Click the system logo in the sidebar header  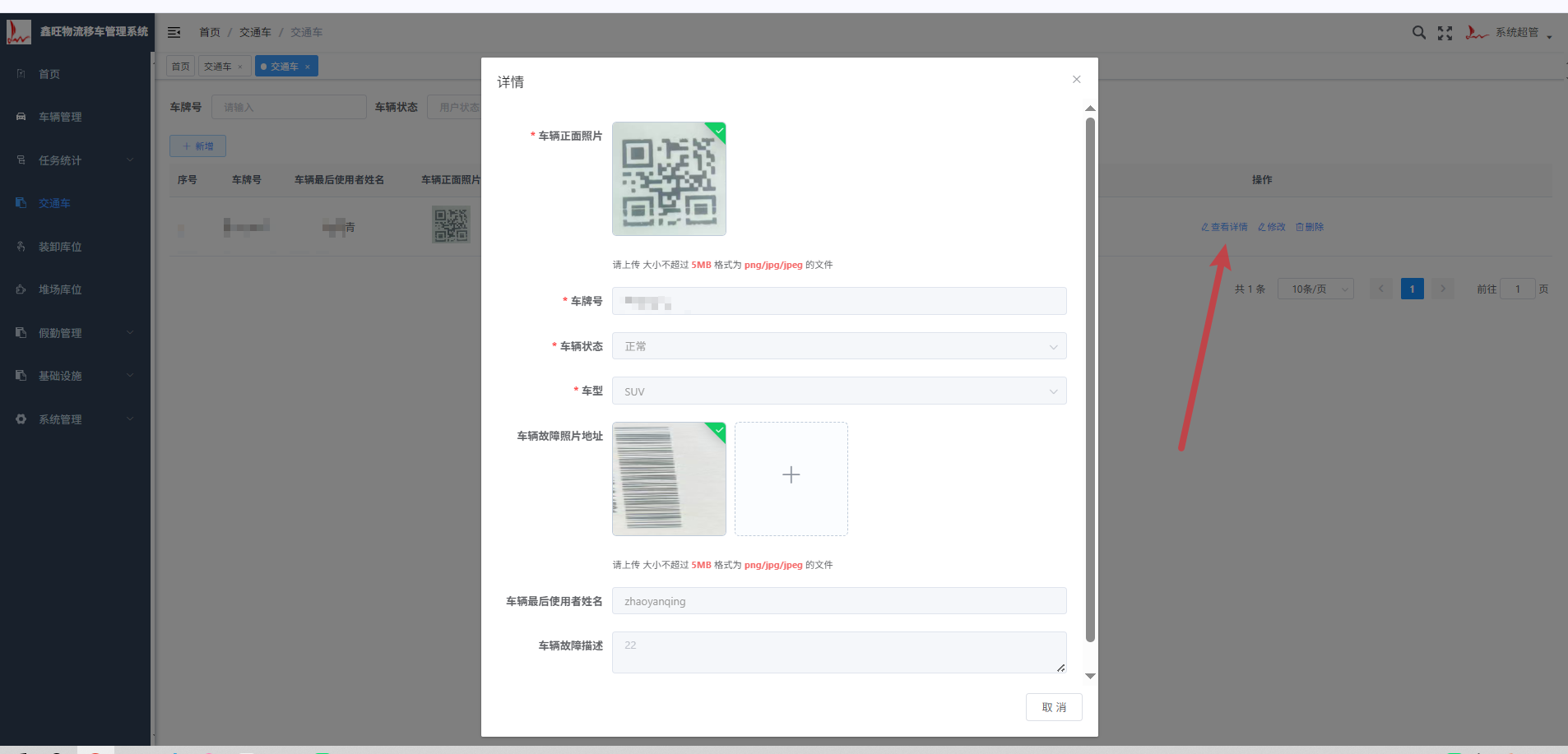click(x=19, y=32)
